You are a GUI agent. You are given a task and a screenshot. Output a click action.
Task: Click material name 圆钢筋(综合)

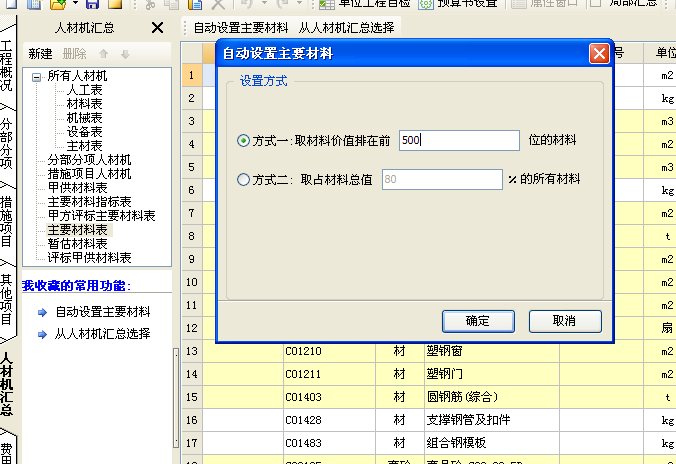point(462,397)
